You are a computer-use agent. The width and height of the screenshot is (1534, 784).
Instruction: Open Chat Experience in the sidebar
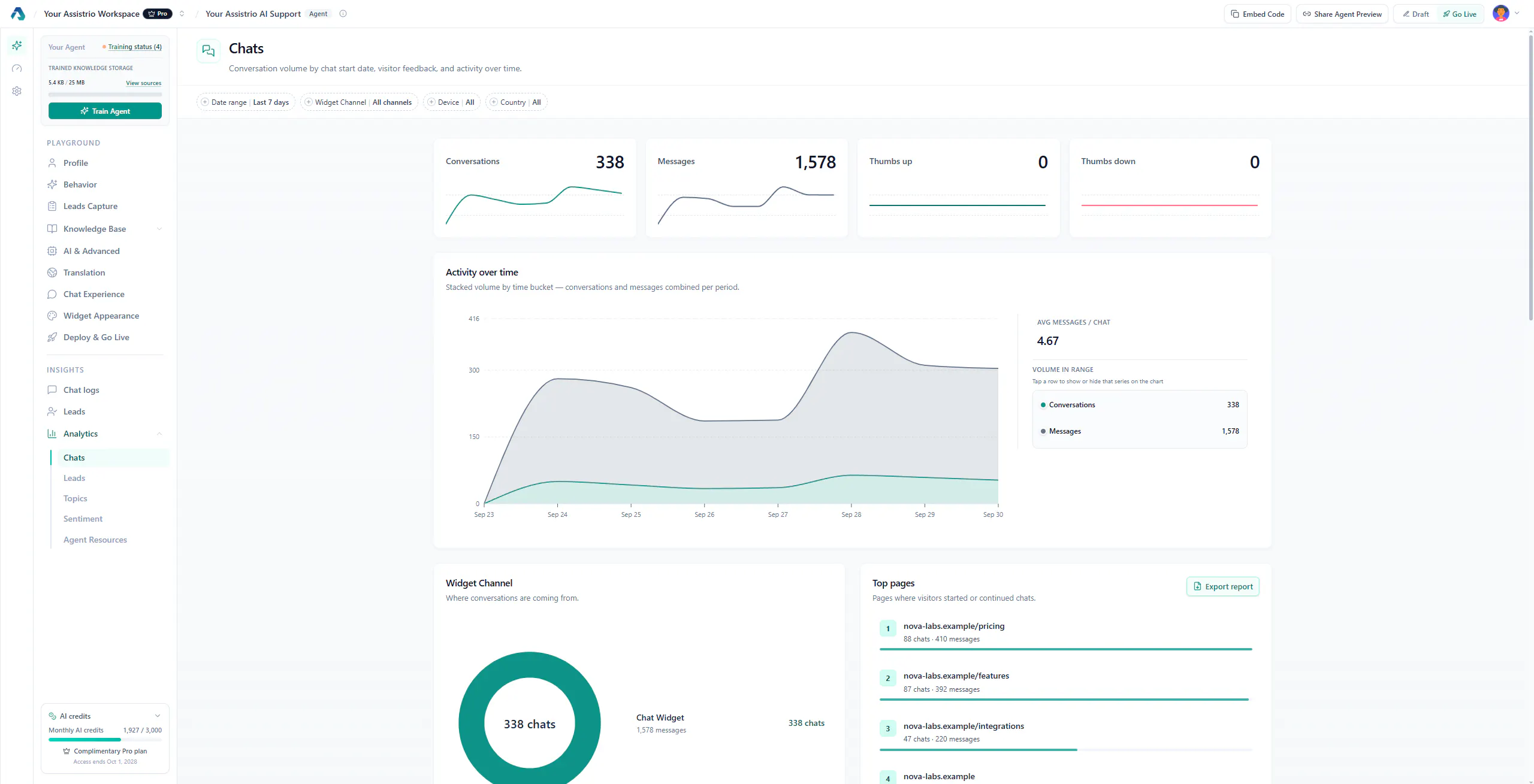click(x=105, y=294)
